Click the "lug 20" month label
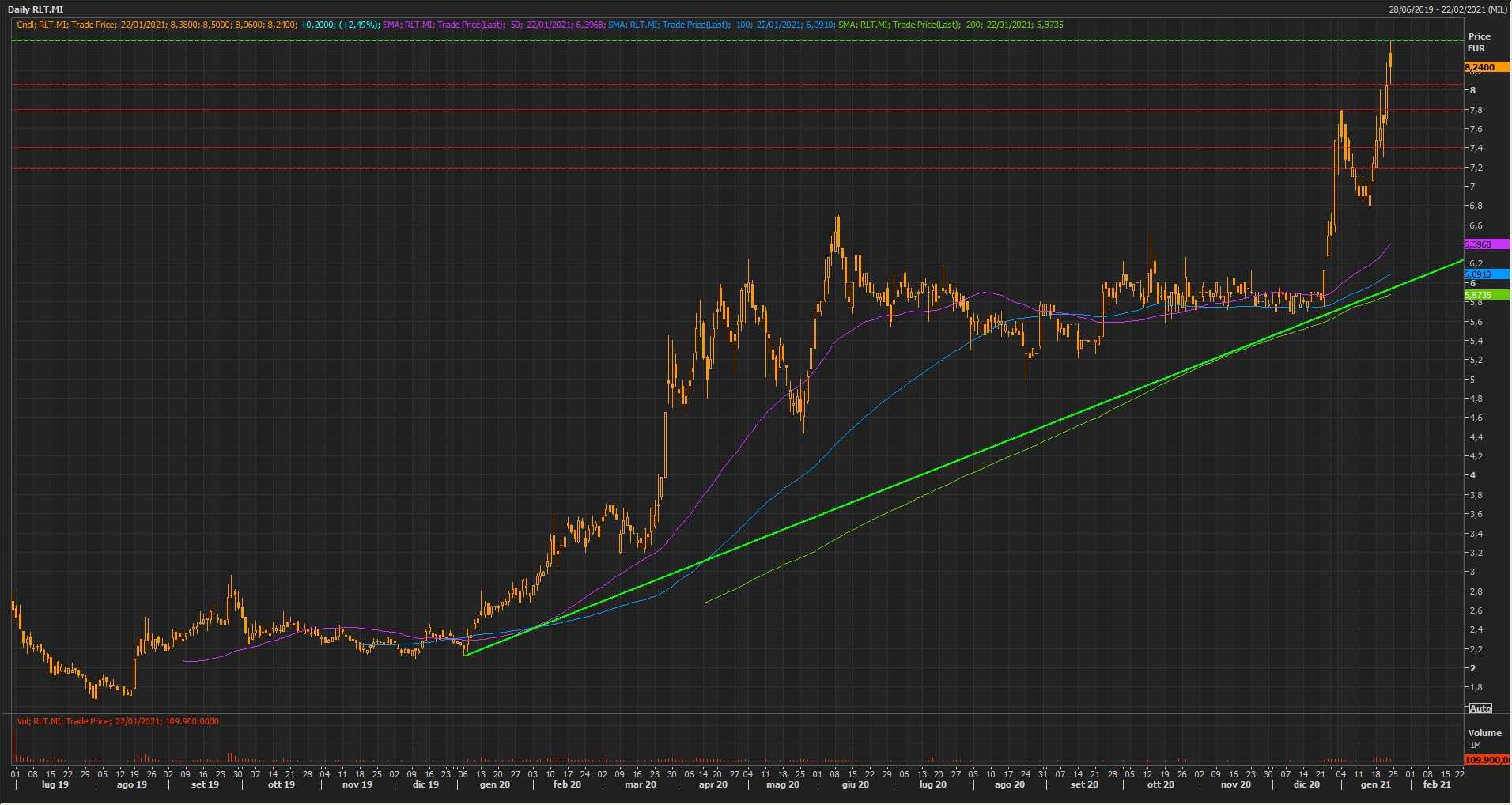 (933, 784)
